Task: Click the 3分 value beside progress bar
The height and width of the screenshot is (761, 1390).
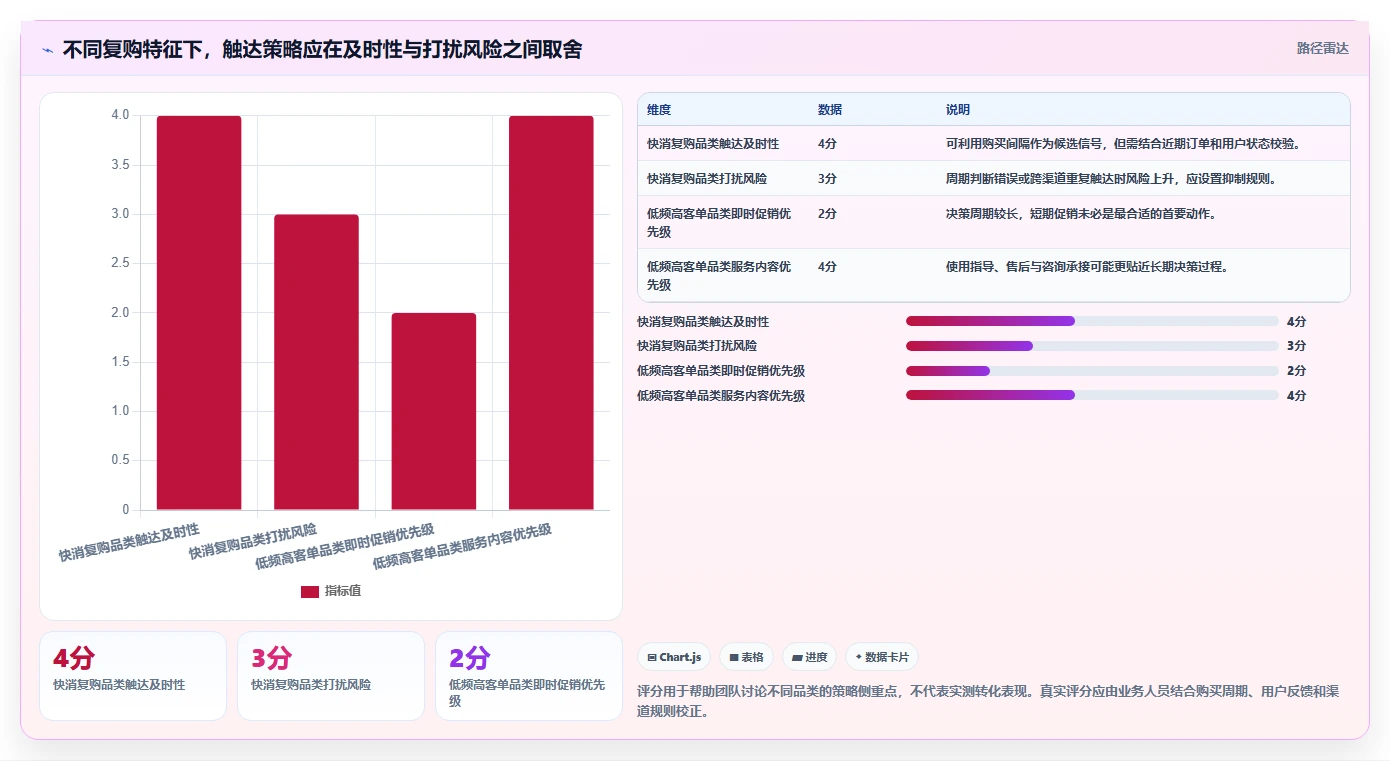Action: pos(1297,346)
